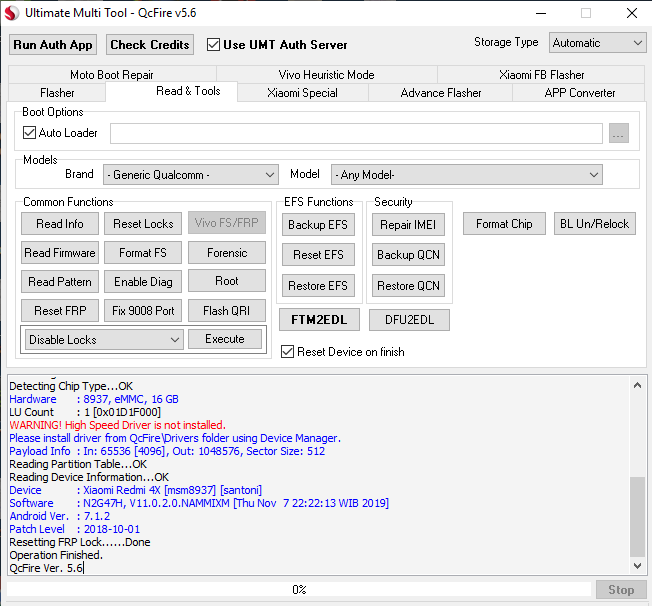Click the Read Pattern button
The height and width of the screenshot is (606, 652).
click(x=60, y=282)
